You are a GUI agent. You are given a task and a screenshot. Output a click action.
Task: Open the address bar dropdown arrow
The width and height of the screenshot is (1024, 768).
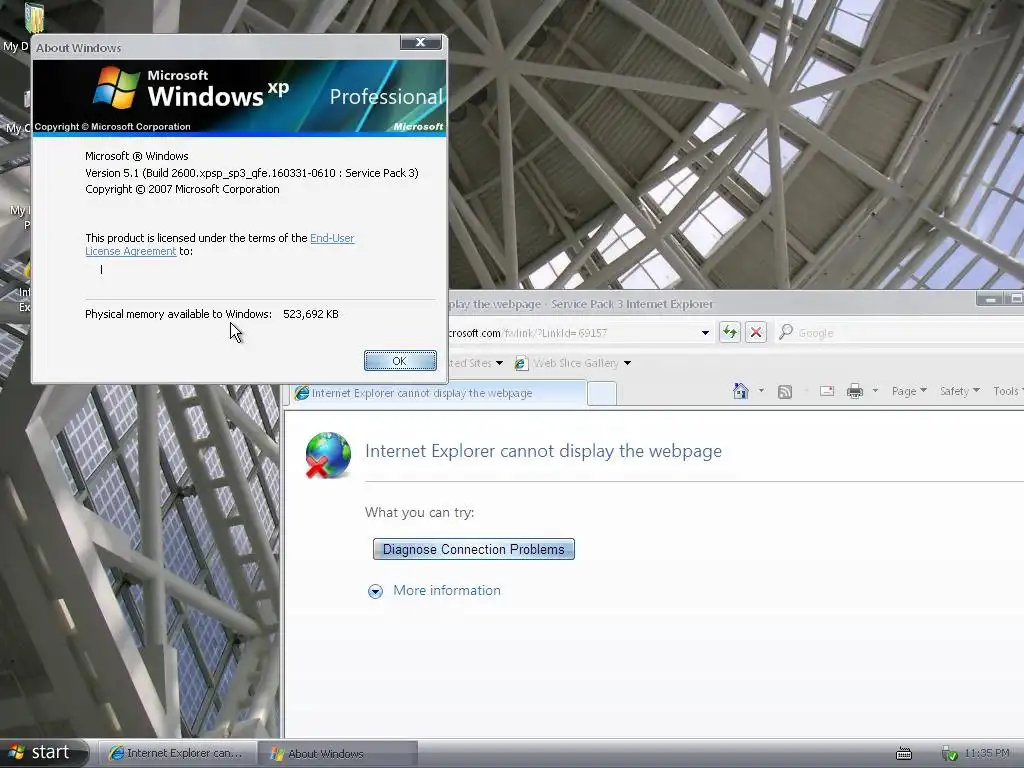pyautogui.click(x=705, y=333)
